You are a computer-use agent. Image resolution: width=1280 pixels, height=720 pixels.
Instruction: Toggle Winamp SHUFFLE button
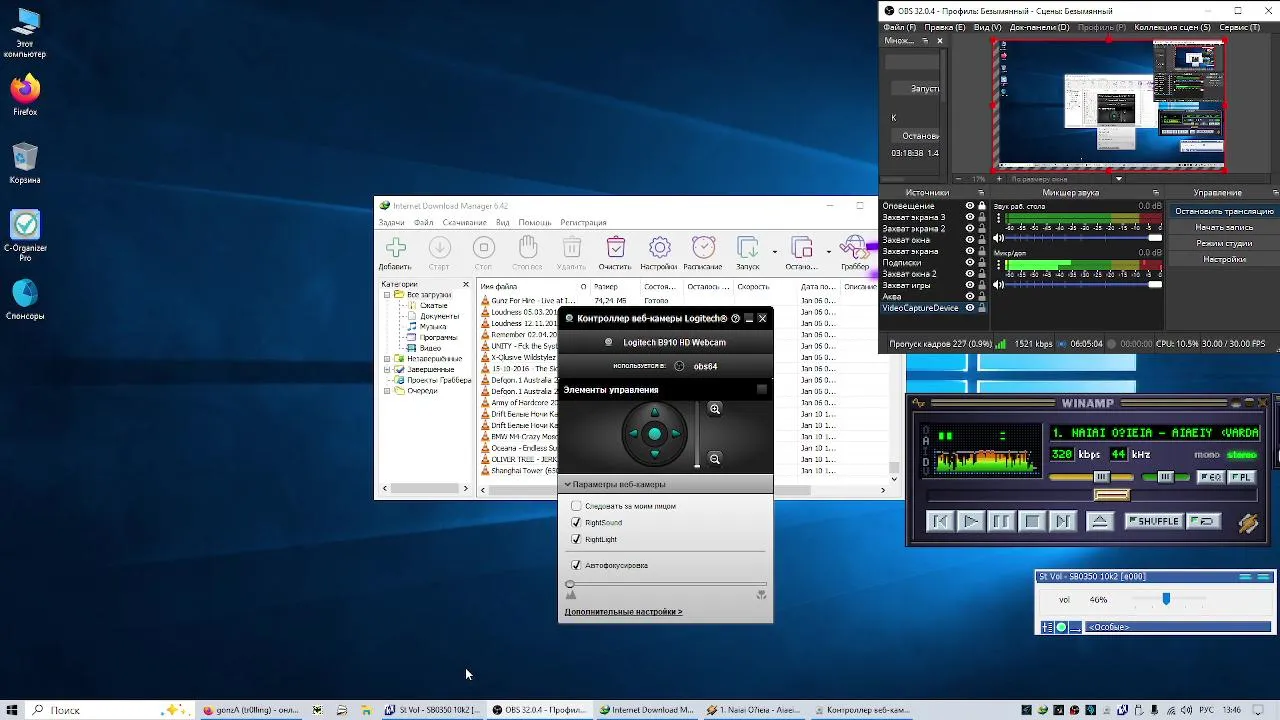(1154, 521)
